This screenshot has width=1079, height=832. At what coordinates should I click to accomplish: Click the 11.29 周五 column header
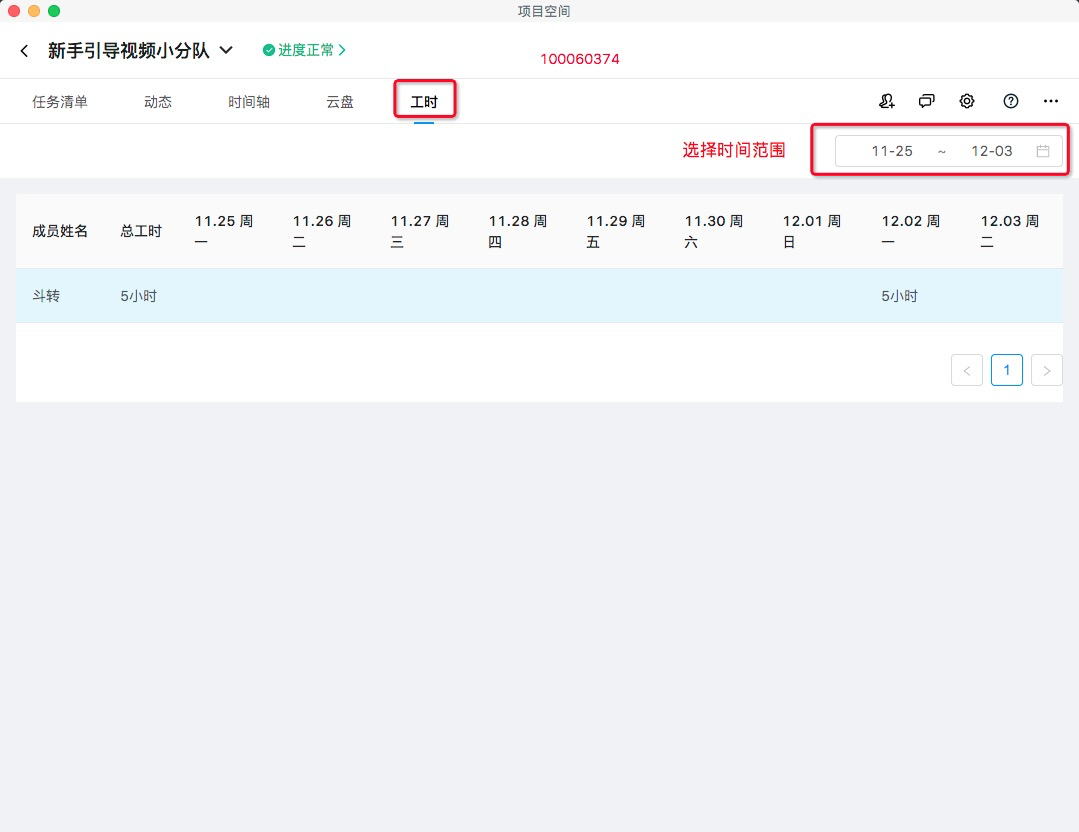(616, 231)
